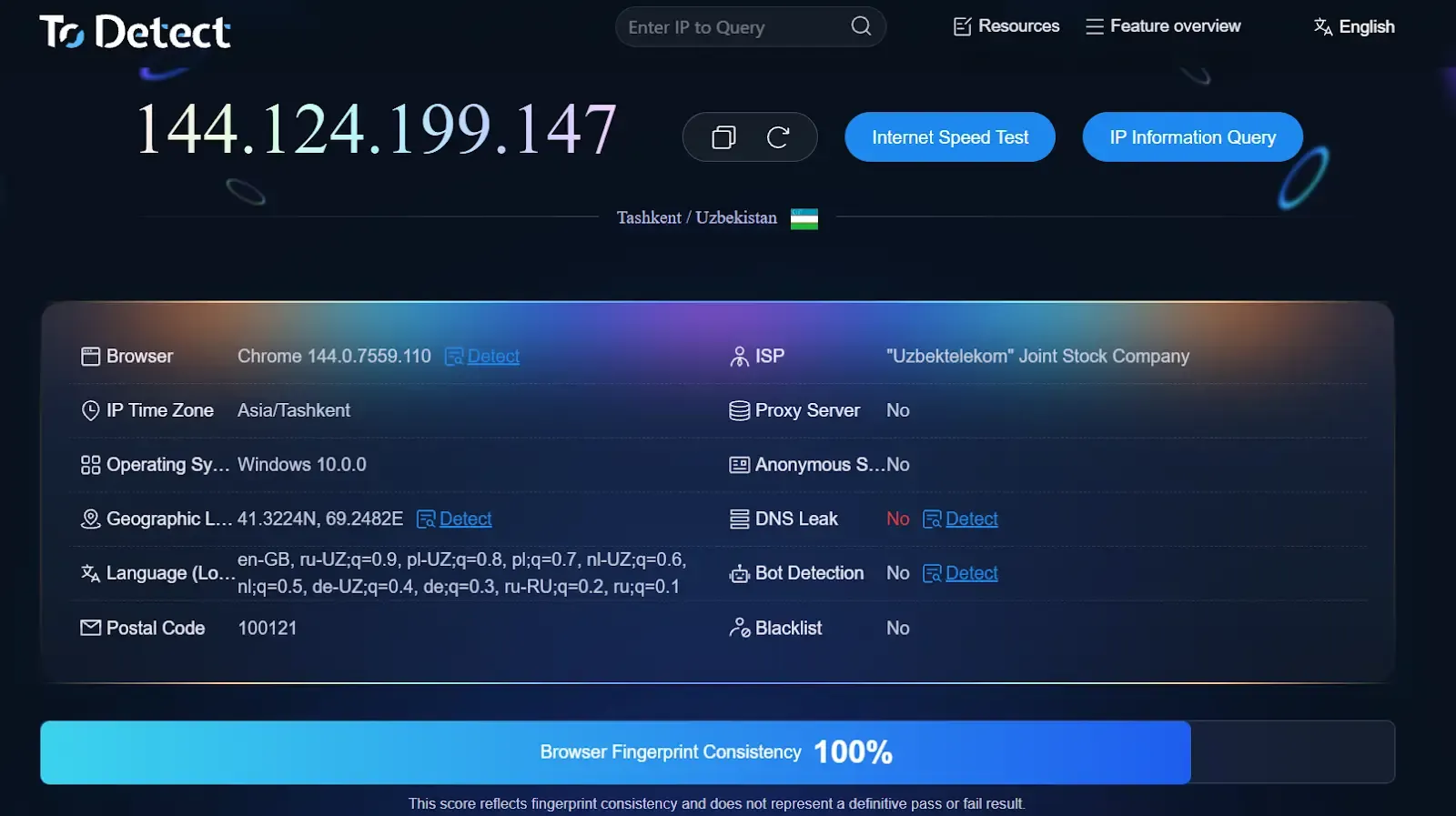Image resolution: width=1456 pixels, height=816 pixels.
Task: Click the Geographic Location pin icon
Action: tap(90, 519)
